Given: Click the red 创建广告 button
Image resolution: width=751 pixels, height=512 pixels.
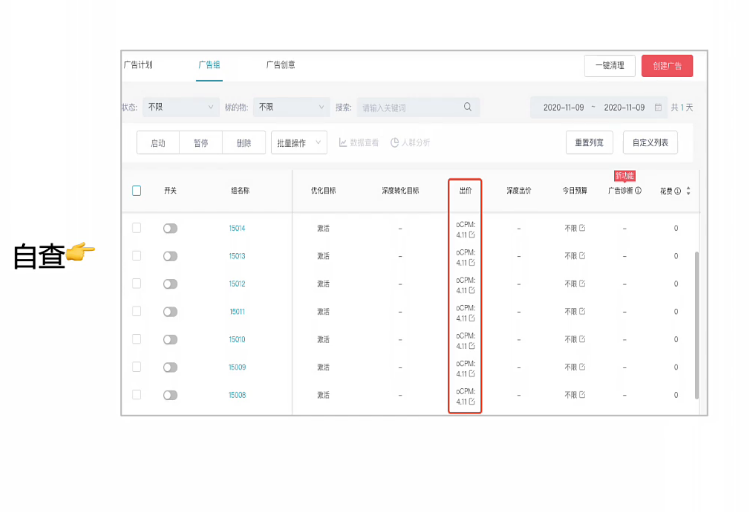Looking at the screenshot, I should pyautogui.click(x=667, y=66).
